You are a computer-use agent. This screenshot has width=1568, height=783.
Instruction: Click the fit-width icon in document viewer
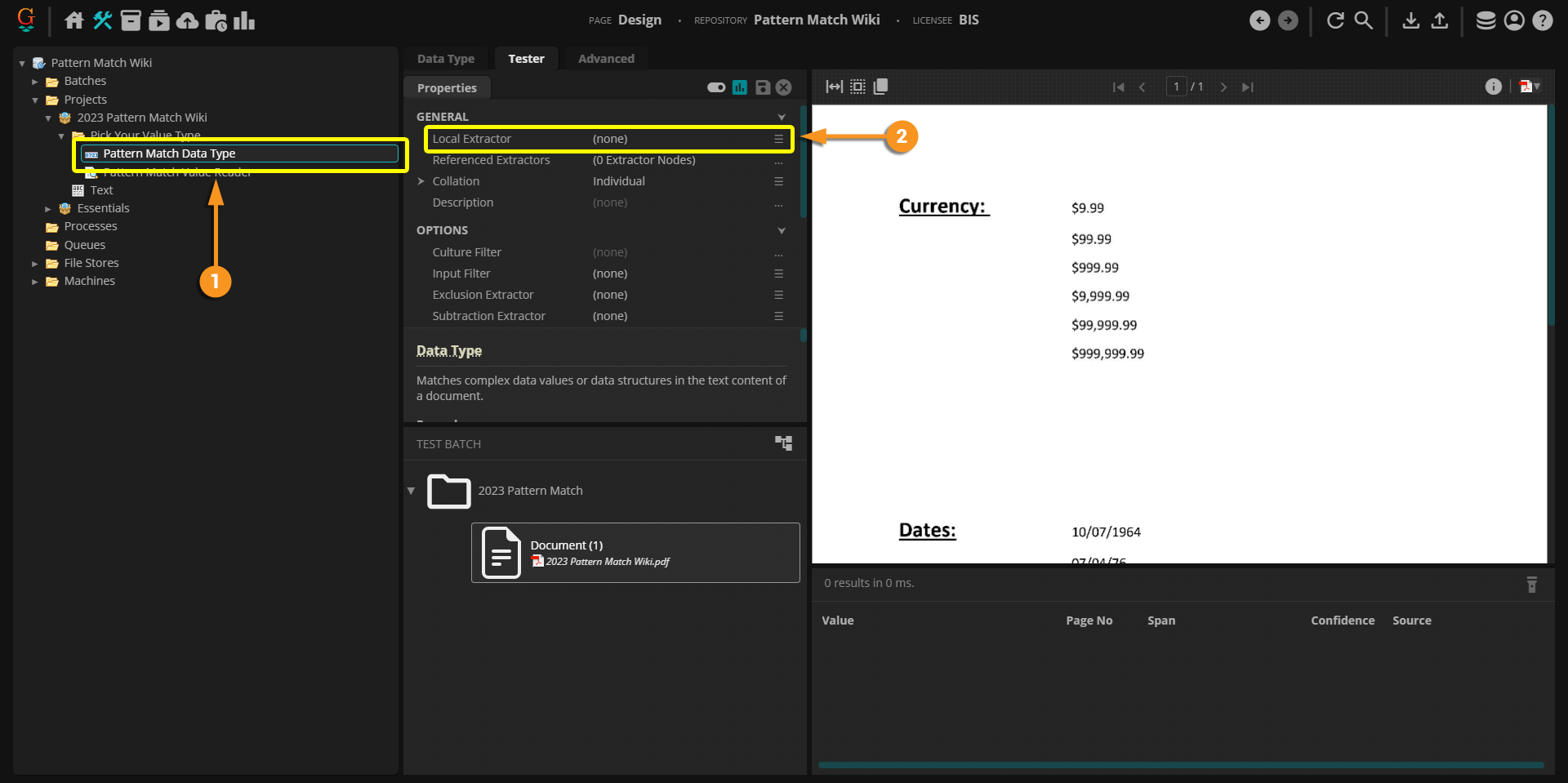[834, 87]
